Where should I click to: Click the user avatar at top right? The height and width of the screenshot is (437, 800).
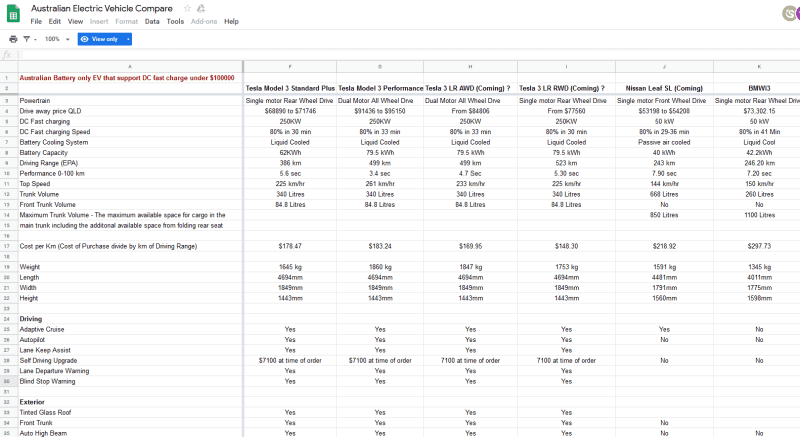(x=792, y=13)
